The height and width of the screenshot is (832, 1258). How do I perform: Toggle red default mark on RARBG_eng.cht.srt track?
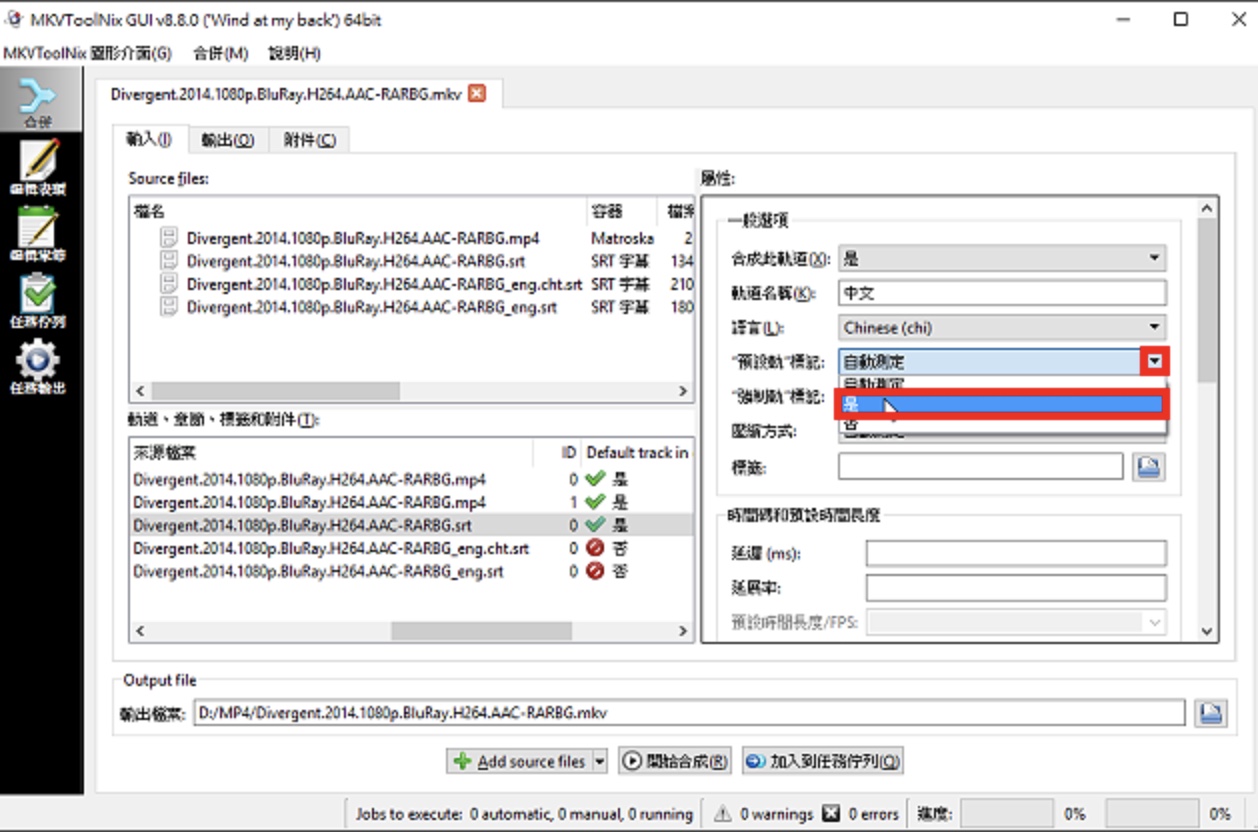pos(597,548)
